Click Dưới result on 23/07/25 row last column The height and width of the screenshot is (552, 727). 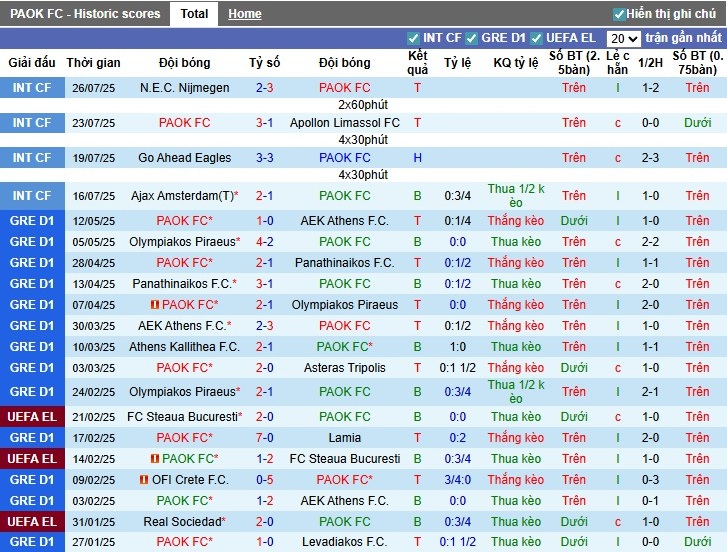pos(697,123)
